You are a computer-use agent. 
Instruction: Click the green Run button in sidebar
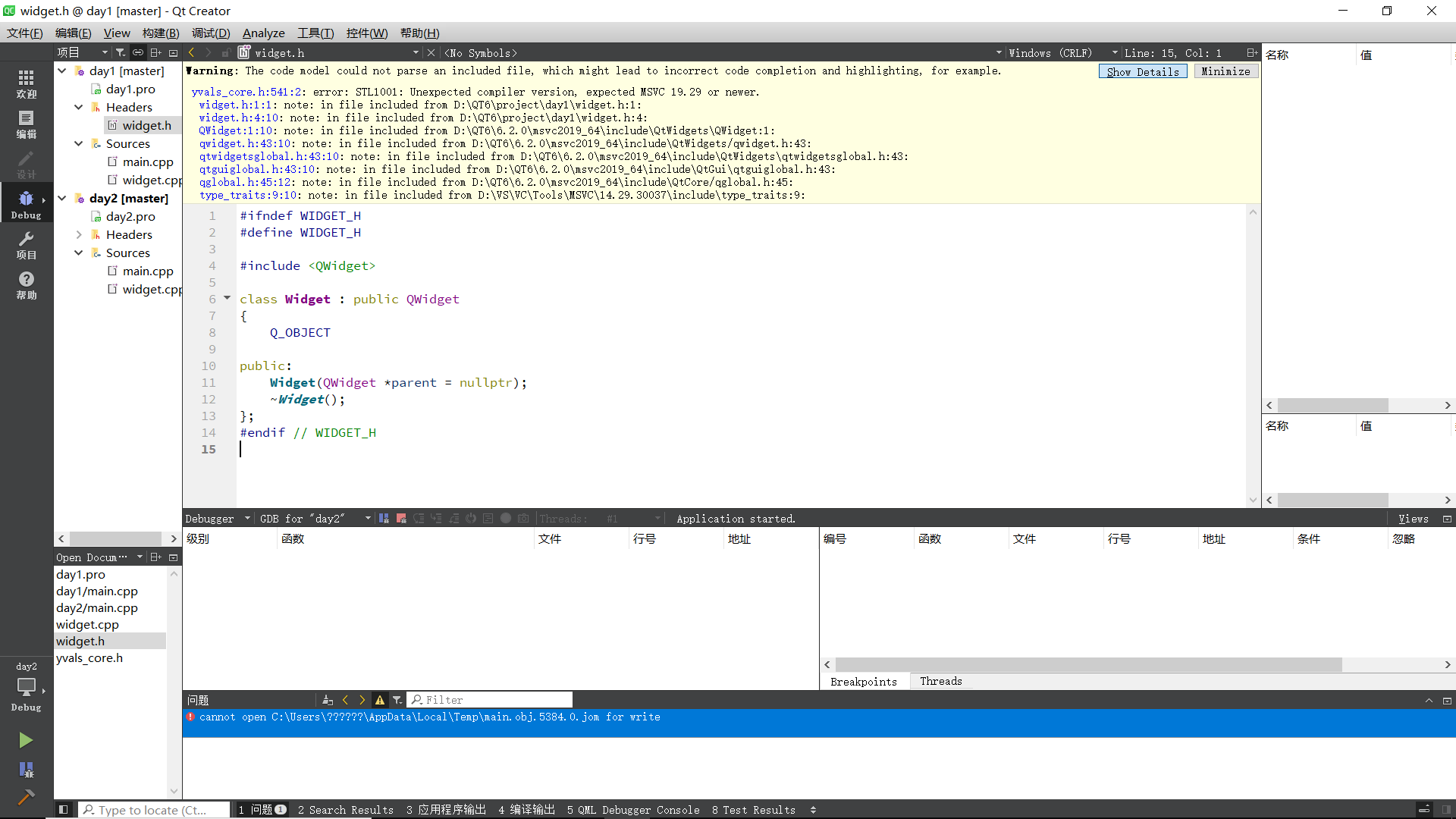pyautogui.click(x=27, y=739)
